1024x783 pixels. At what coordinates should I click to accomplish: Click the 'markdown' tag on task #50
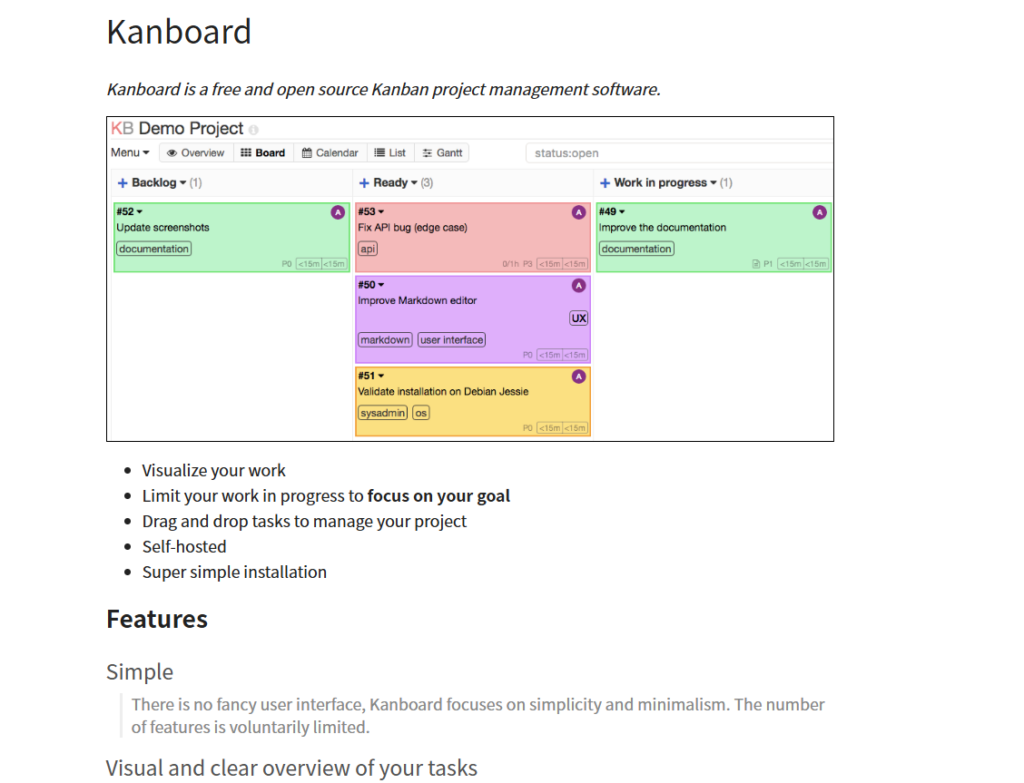coord(385,340)
